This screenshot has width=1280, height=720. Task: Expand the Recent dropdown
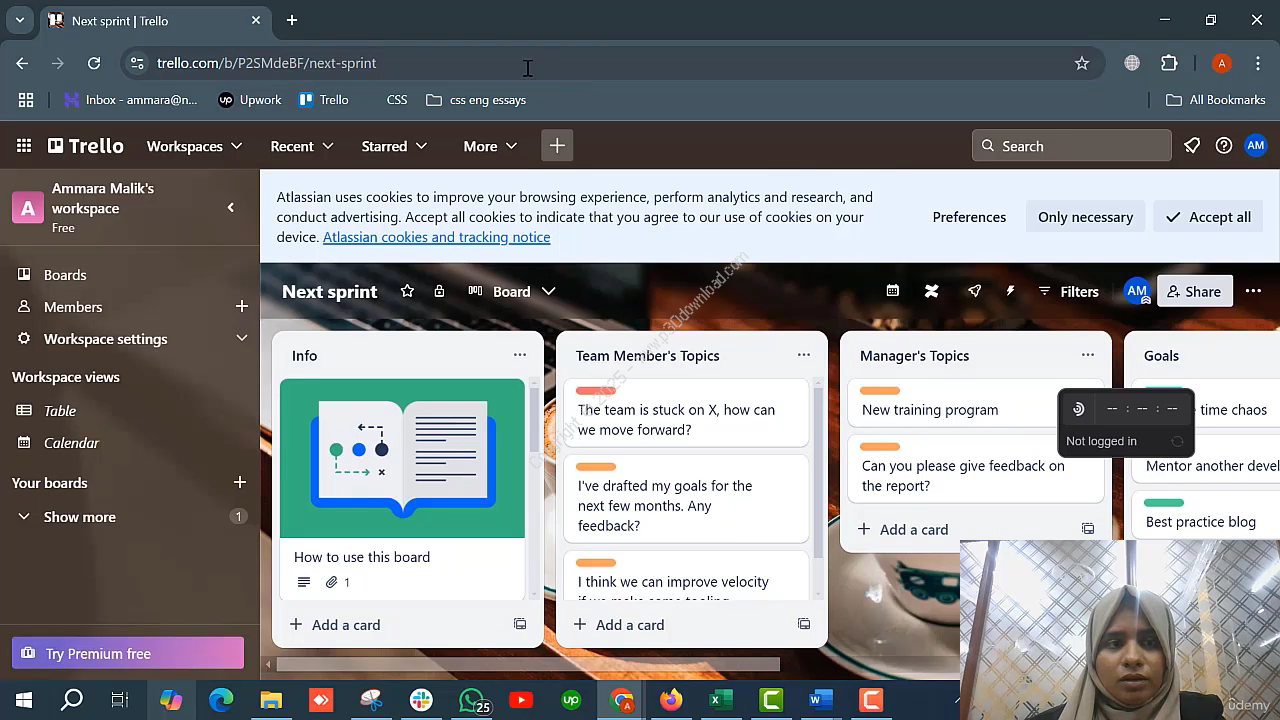[x=301, y=146]
